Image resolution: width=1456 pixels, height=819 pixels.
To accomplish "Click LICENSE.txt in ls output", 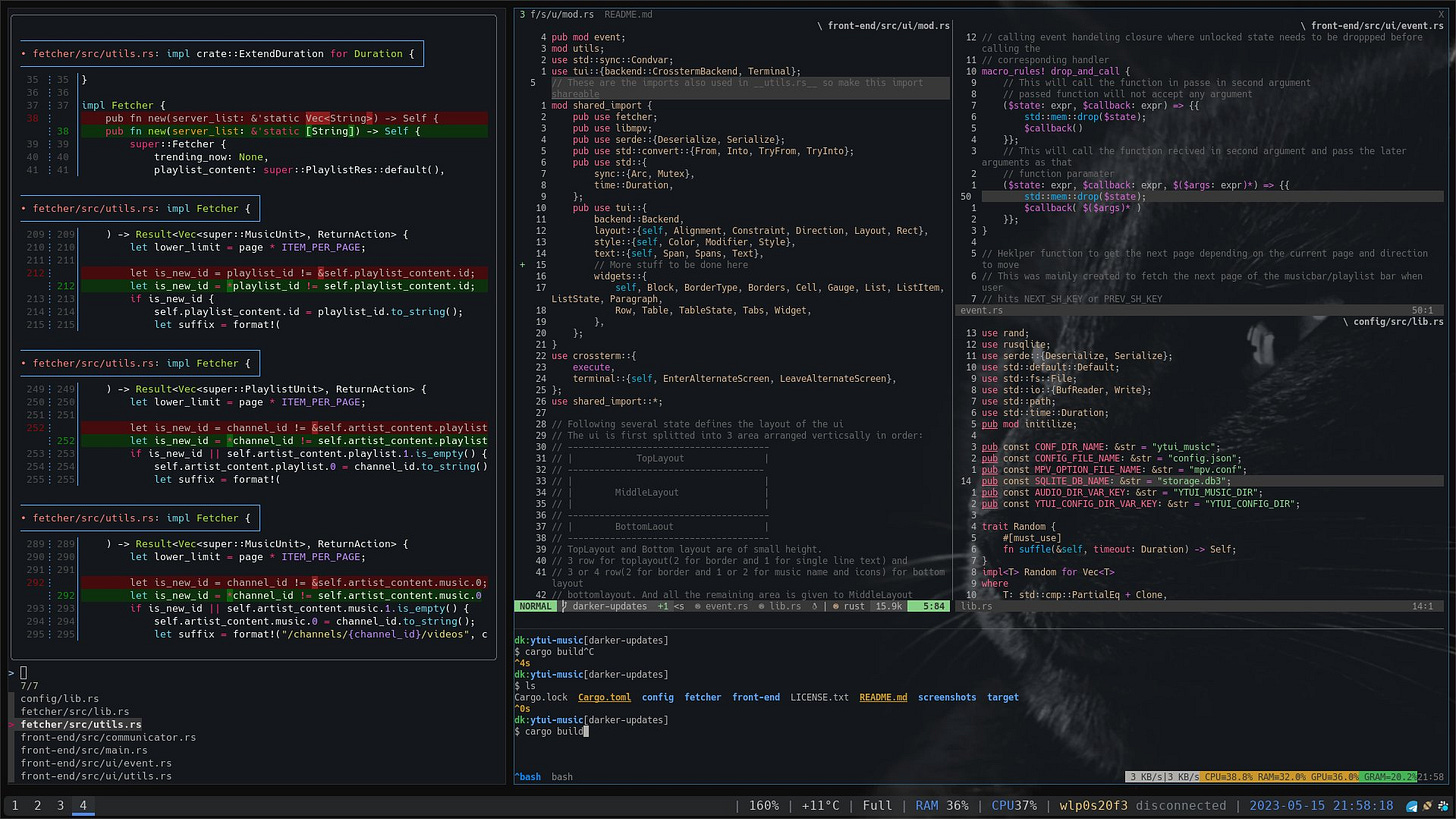I will pos(819,697).
